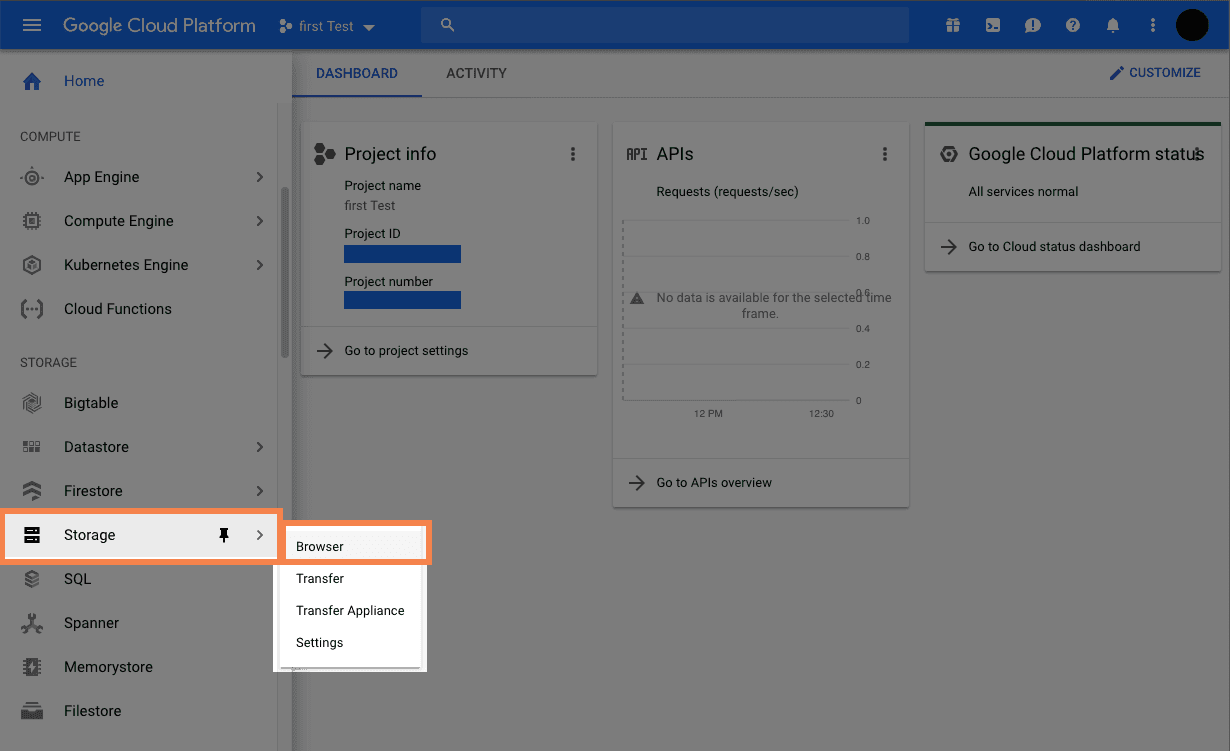Expand the App Engine submenu chevron
Image resolution: width=1230 pixels, height=751 pixels.
coord(260,177)
